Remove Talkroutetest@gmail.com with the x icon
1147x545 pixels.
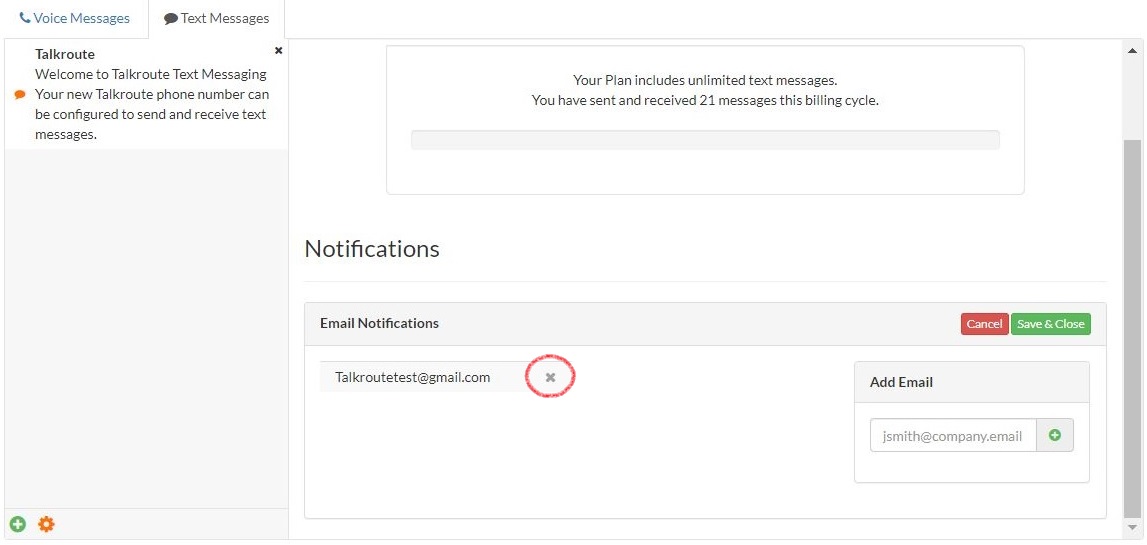[551, 377]
